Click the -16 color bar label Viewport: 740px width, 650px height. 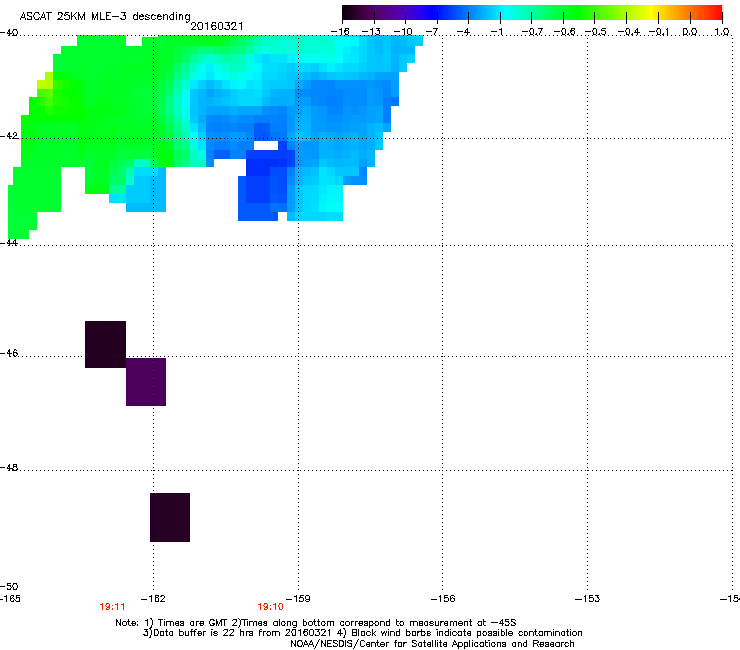pyautogui.click(x=340, y=32)
